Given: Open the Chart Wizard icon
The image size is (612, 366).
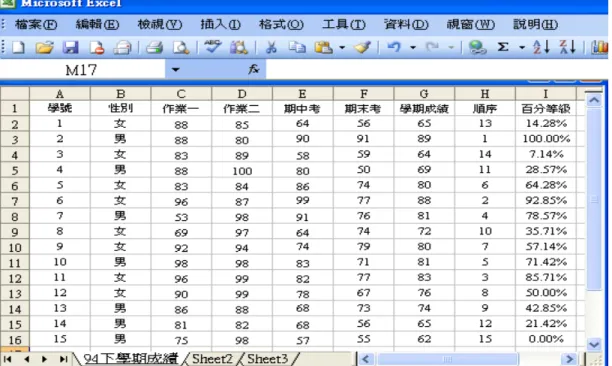Looking at the screenshot, I should [x=600, y=47].
